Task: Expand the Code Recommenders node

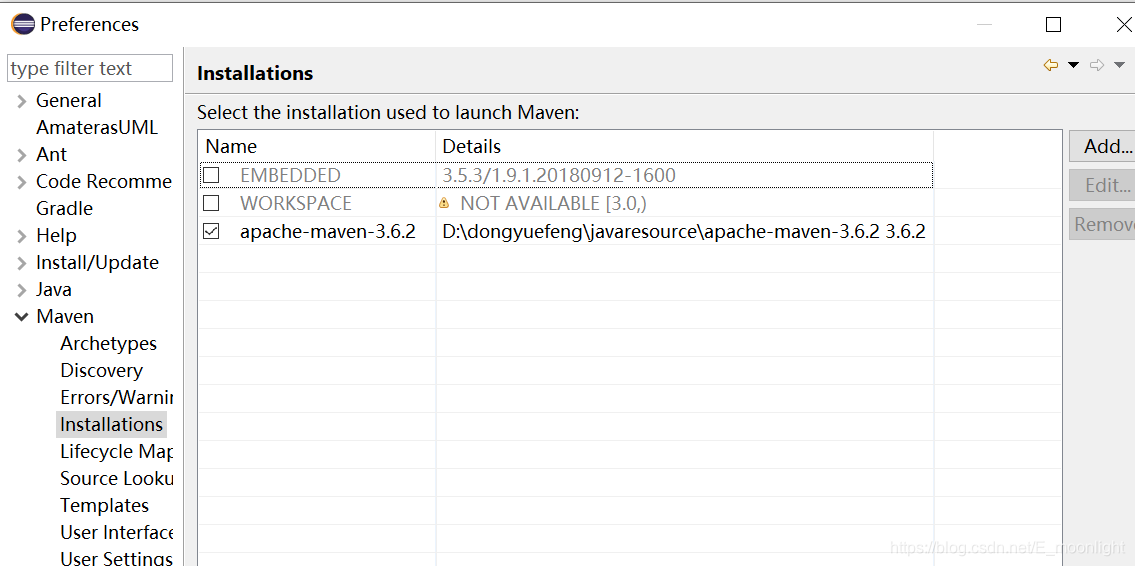Action: 22,182
